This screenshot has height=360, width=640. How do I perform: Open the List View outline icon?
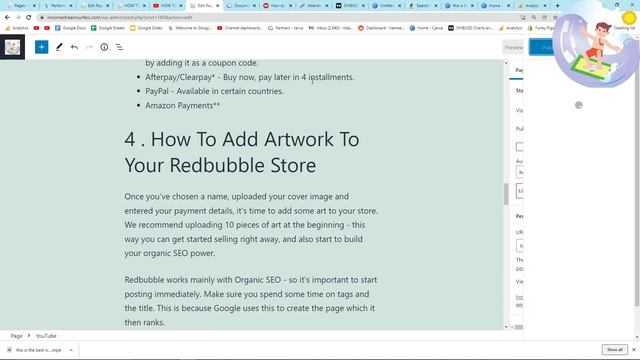pyautogui.click(x=119, y=47)
